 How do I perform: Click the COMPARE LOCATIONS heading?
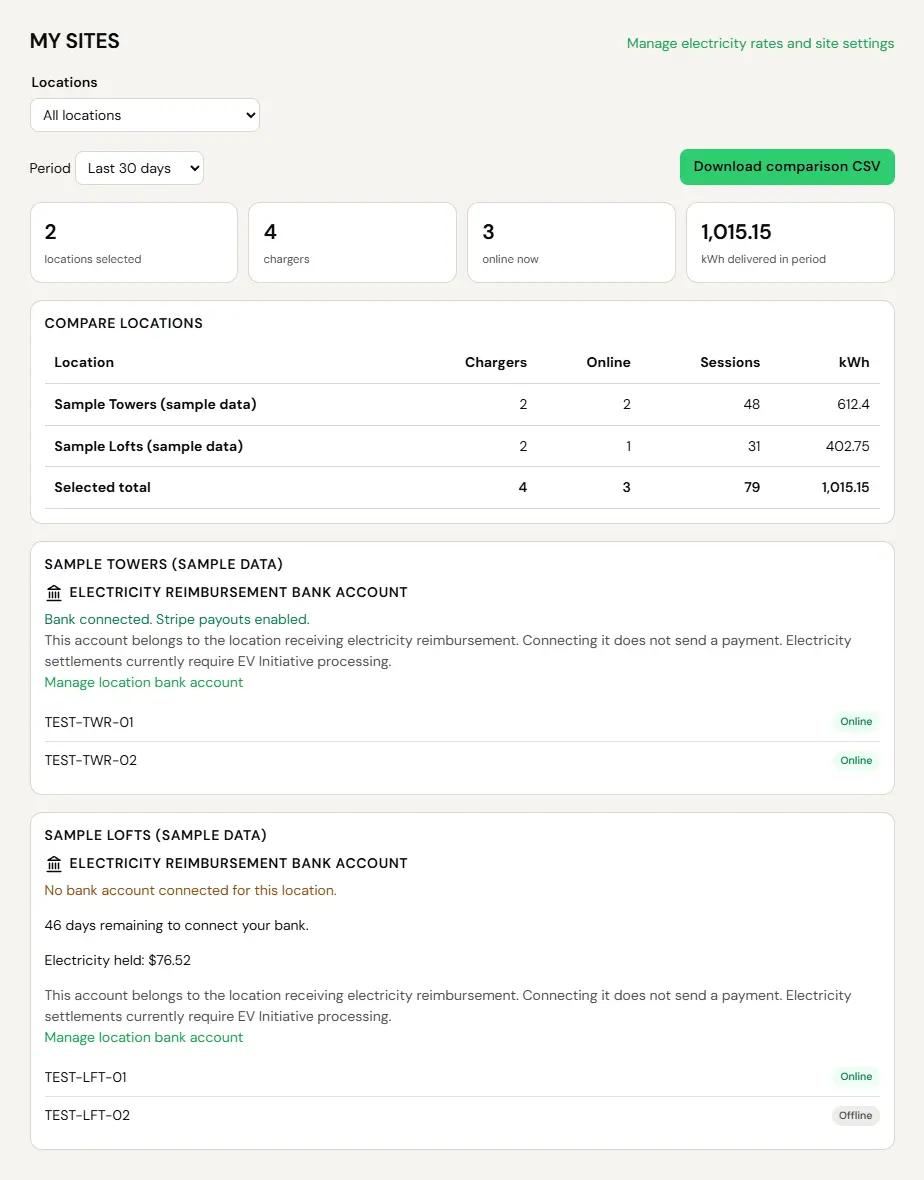(x=123, y=323)
